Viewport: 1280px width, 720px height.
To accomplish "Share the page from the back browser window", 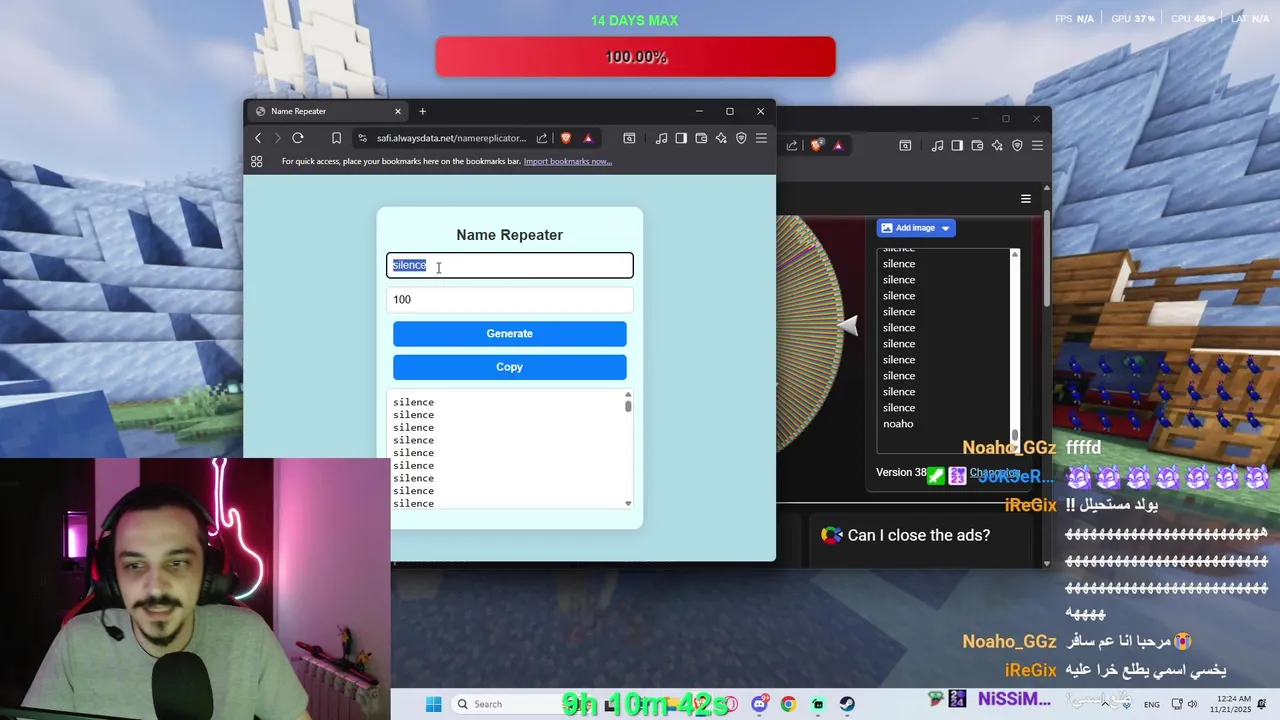I will (x=792, y=145).
